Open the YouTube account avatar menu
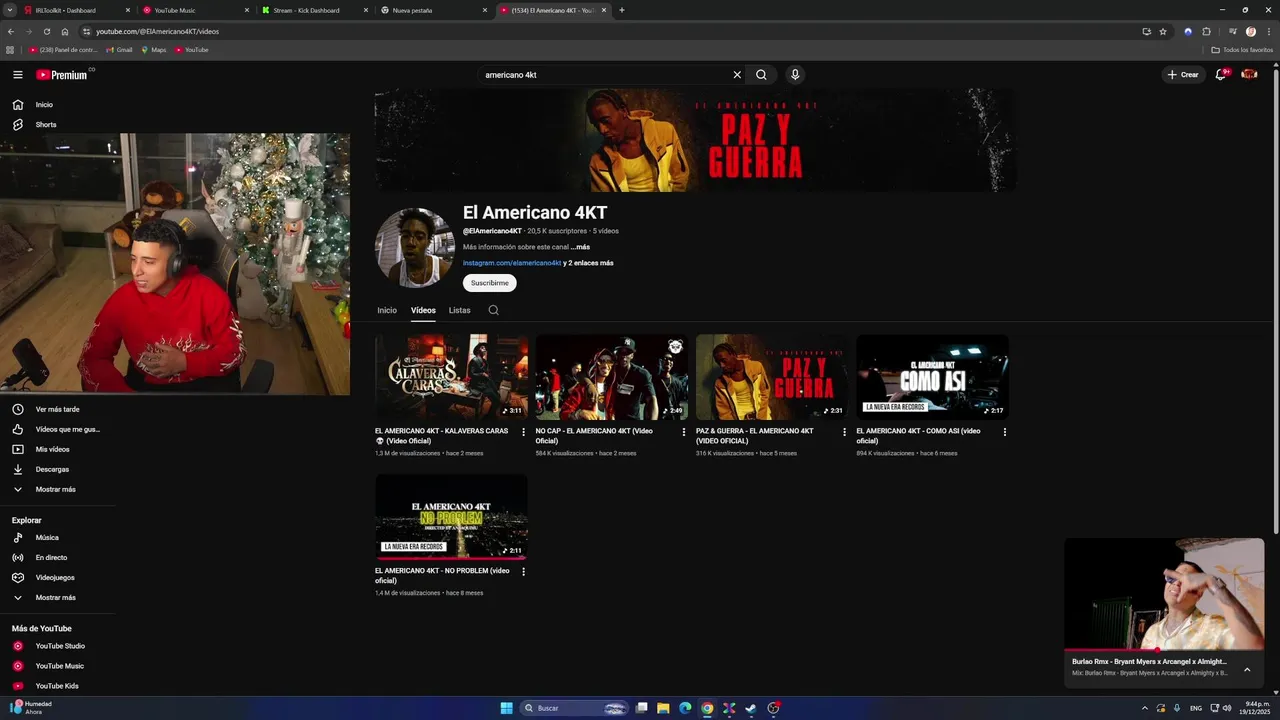This screenshot has height=720, width=1280. (1249, 75)
